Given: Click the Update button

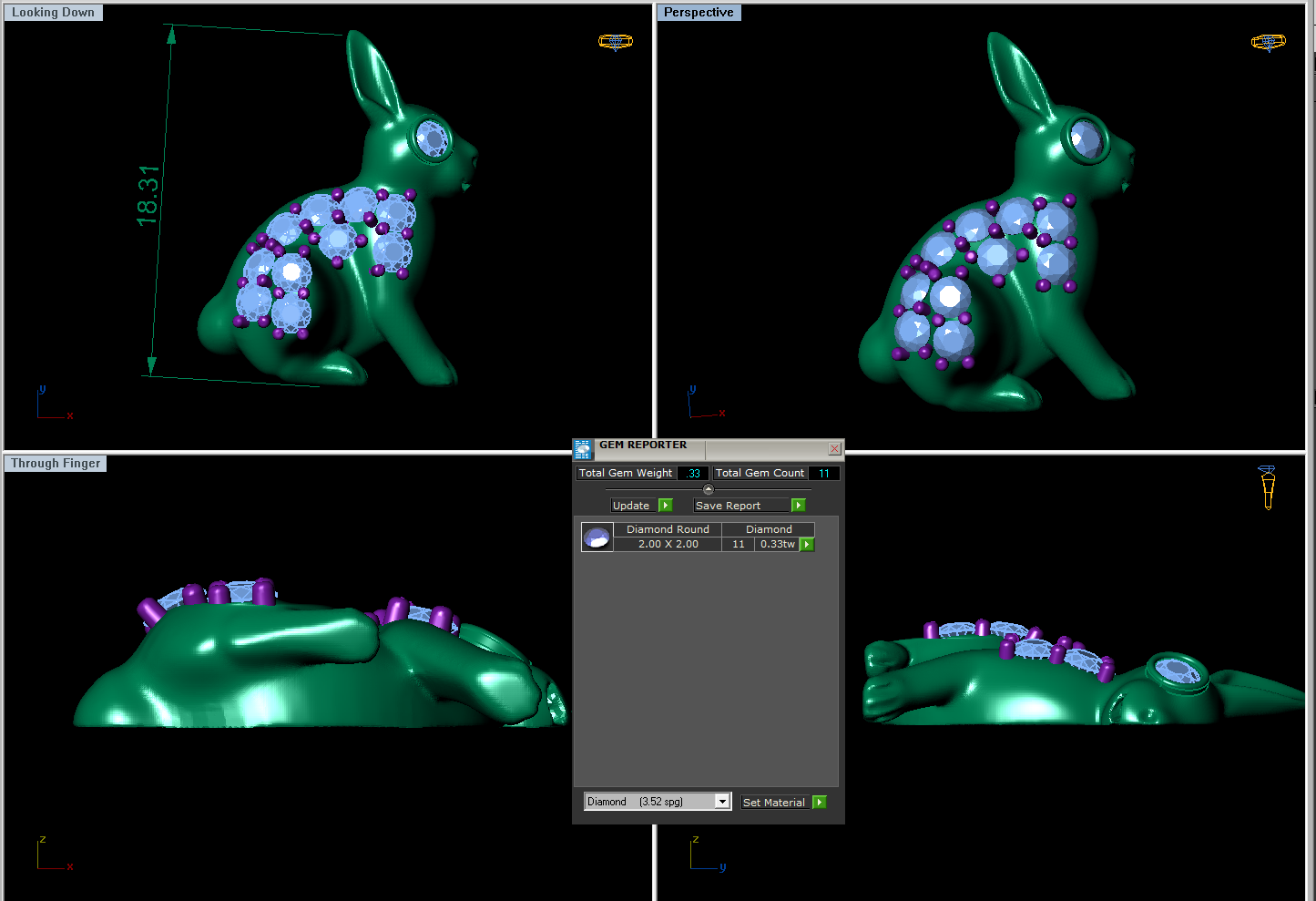Looking at the screenshot, I should point(632,506).
